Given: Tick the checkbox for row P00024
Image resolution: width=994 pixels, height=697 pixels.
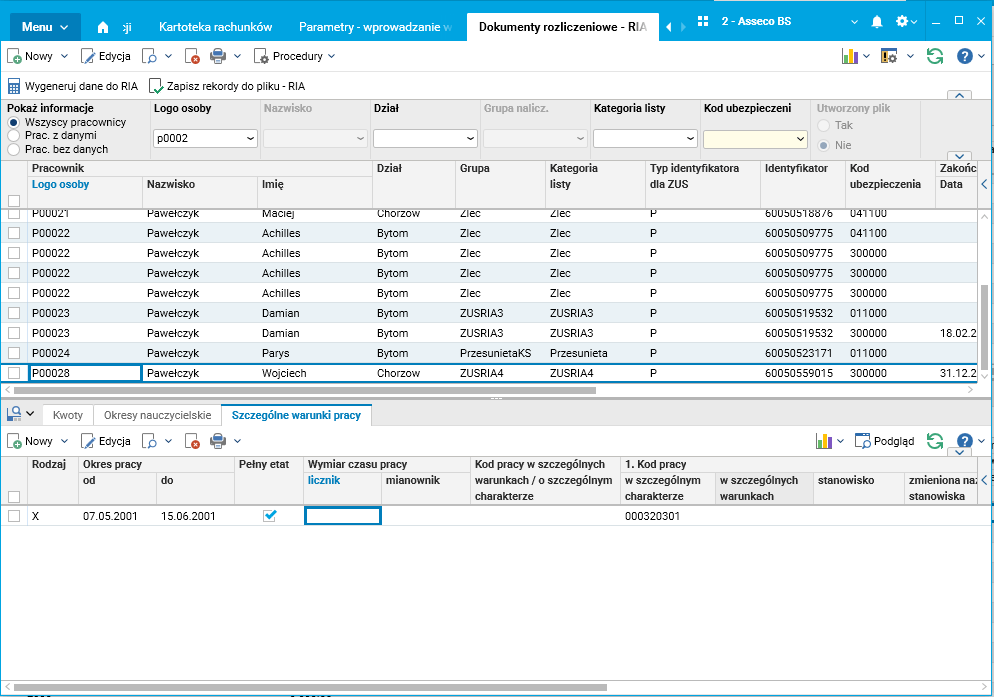Looking at the screenshot, I should [x=14, y=353].
